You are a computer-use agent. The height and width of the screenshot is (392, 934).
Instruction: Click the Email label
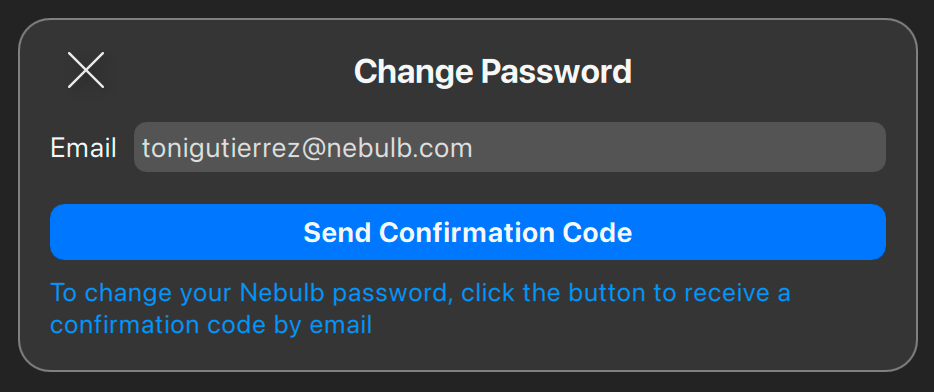(x=83, y=148)
